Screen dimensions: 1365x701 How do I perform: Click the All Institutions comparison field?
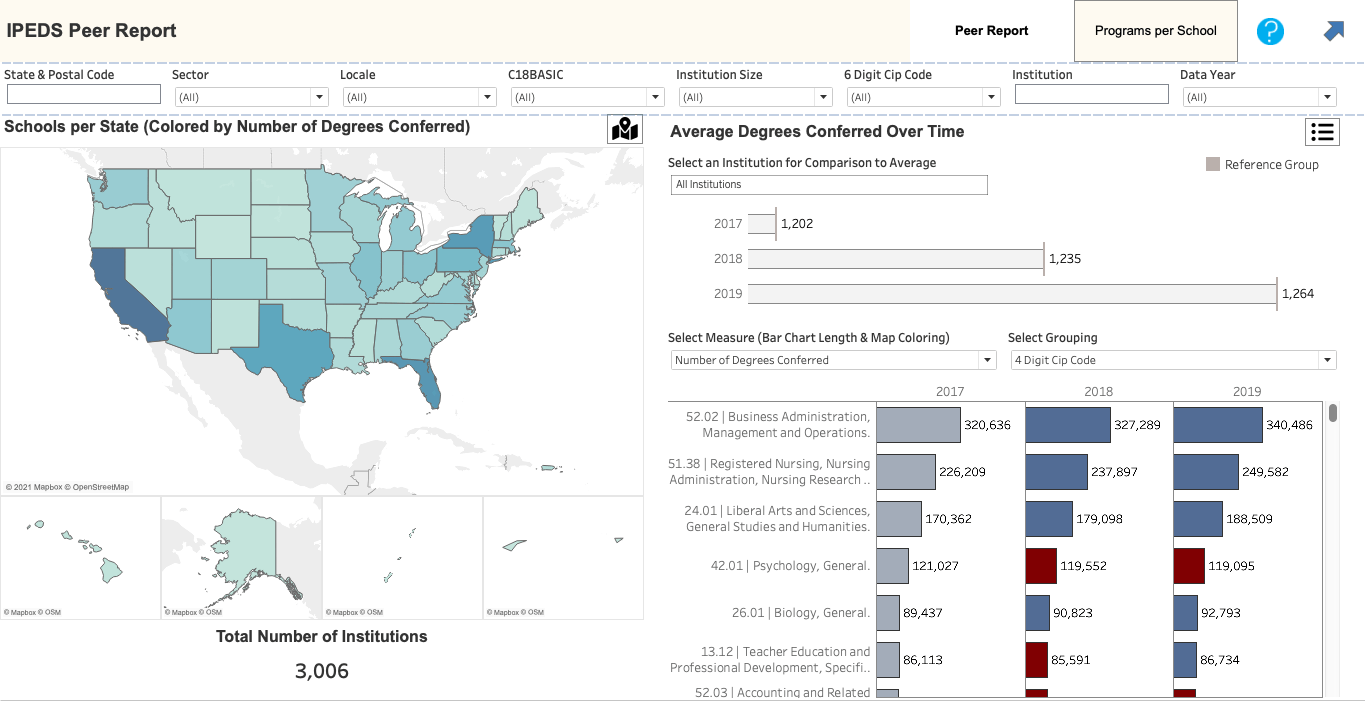829,185
